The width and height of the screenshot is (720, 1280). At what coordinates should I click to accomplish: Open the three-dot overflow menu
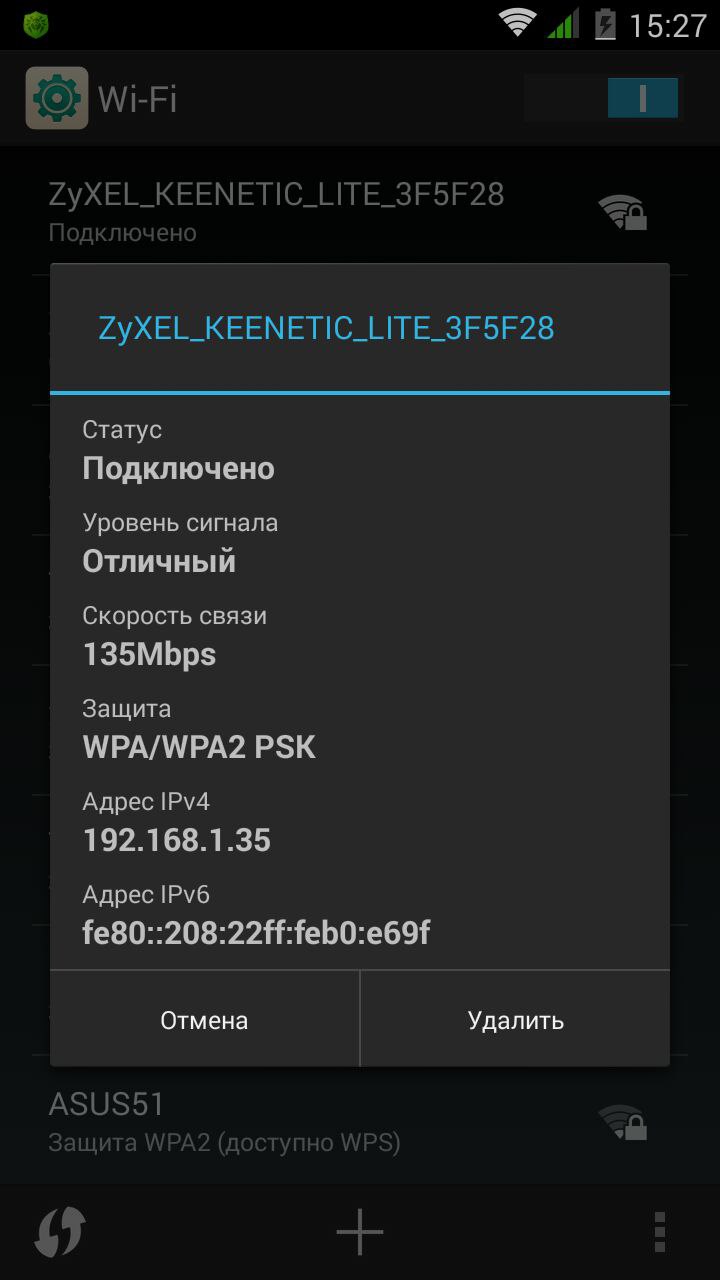coord(659,1233)
